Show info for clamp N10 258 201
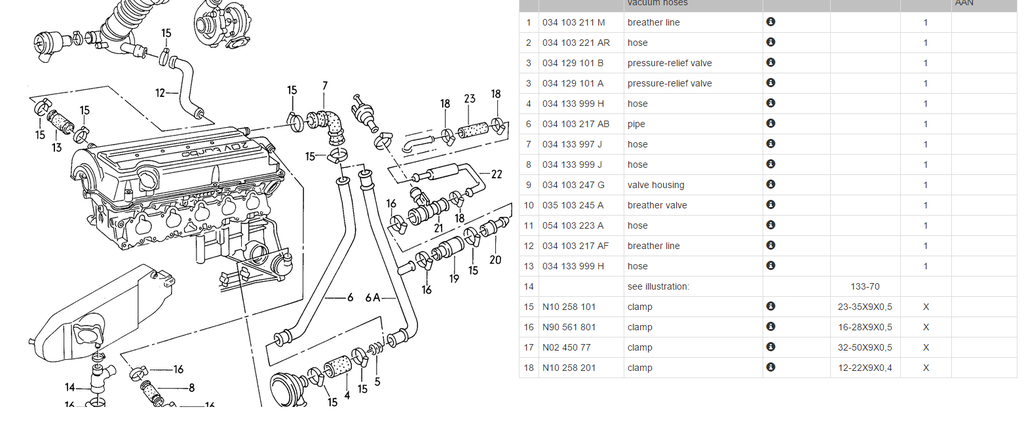The image size is (1024, 443). [x=770, y=368]
